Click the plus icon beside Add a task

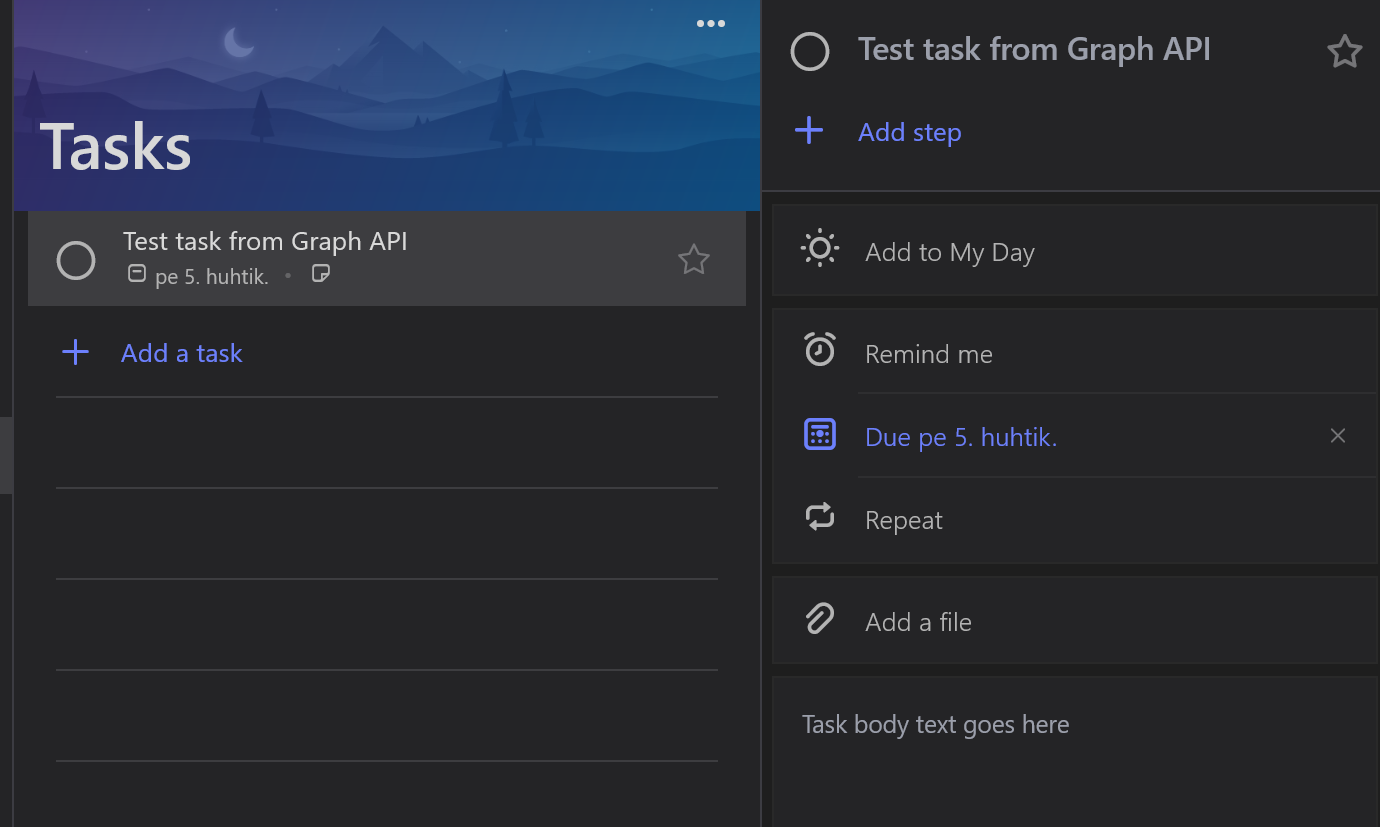(76, 352)
